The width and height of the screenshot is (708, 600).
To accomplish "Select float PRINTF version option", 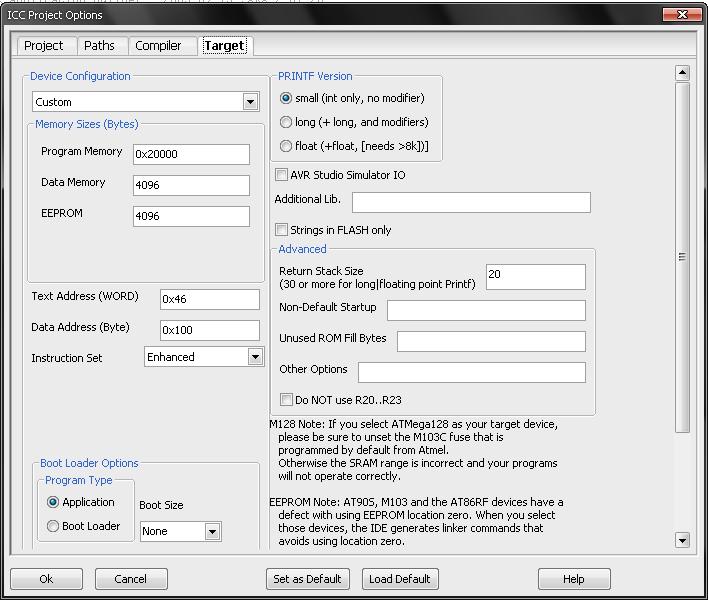I will 287,146.
